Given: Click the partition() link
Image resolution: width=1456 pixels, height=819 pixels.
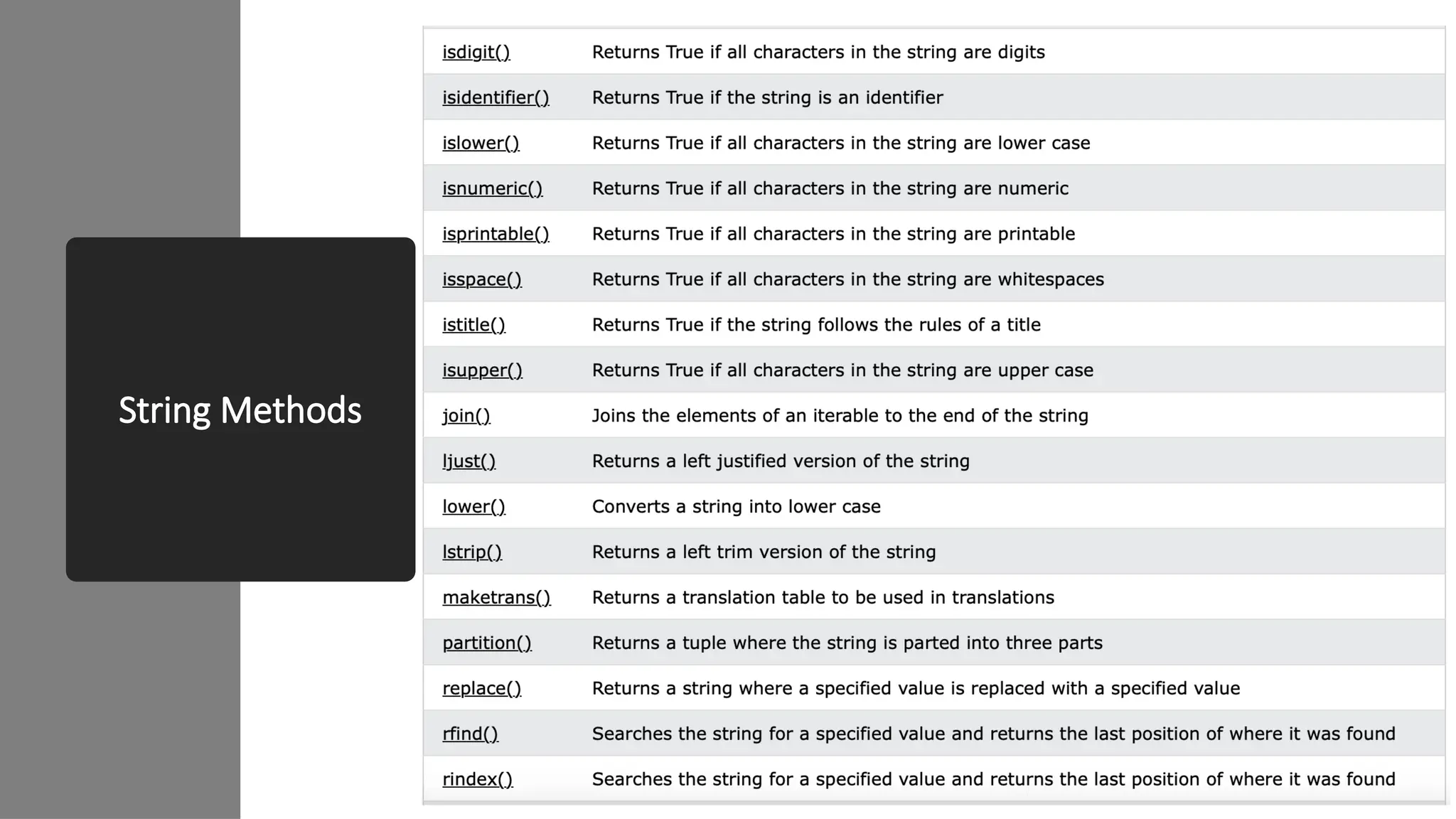Looking at the screenshot, I should tap(487, 643).
